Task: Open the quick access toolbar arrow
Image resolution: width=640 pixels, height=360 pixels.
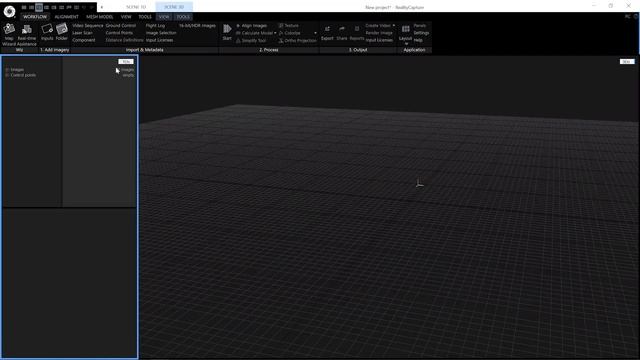Action: pos(102,7)
